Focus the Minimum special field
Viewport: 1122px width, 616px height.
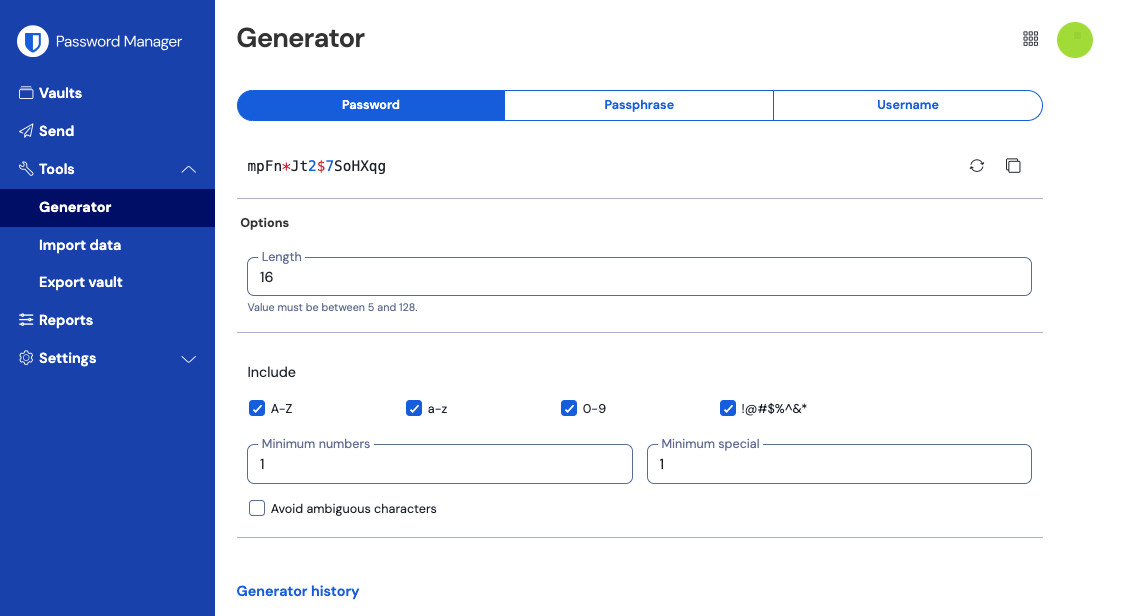838,465
